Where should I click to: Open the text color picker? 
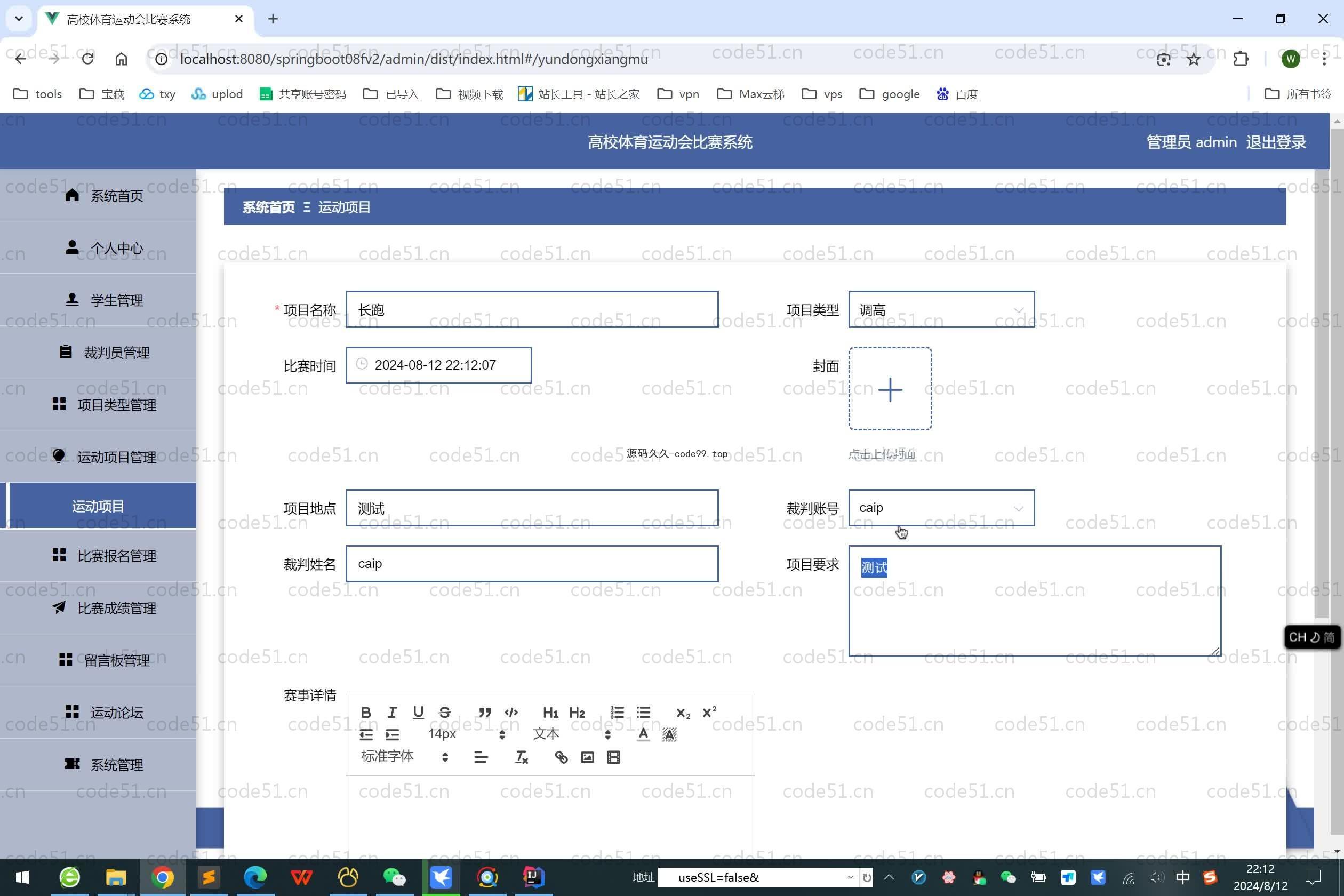pyautogui.click(x=643, y=734)
